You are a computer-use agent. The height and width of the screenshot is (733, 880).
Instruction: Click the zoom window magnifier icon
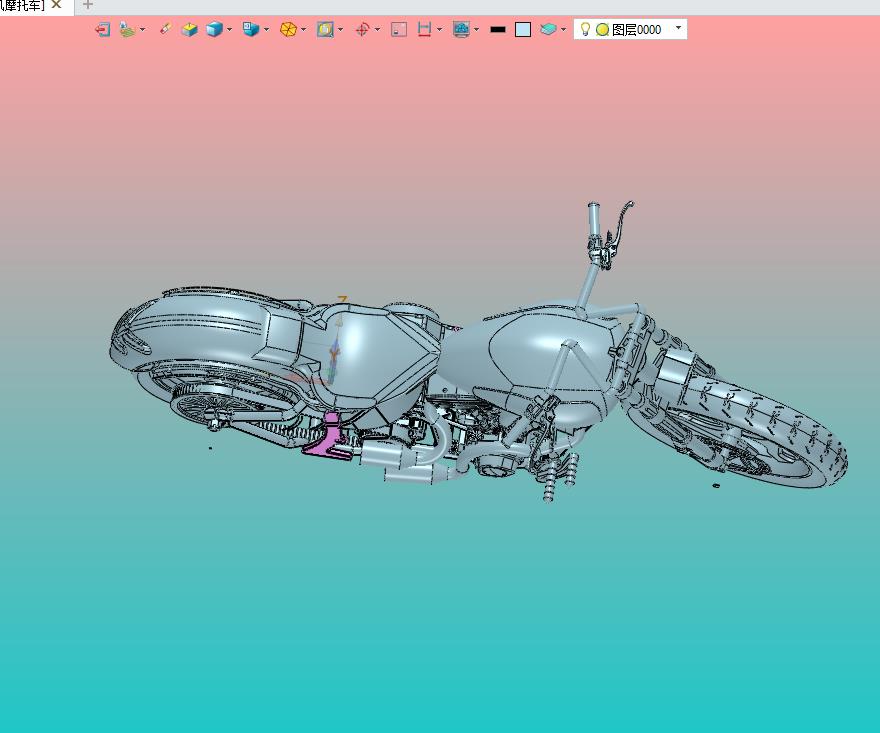[x=325, y=29]
